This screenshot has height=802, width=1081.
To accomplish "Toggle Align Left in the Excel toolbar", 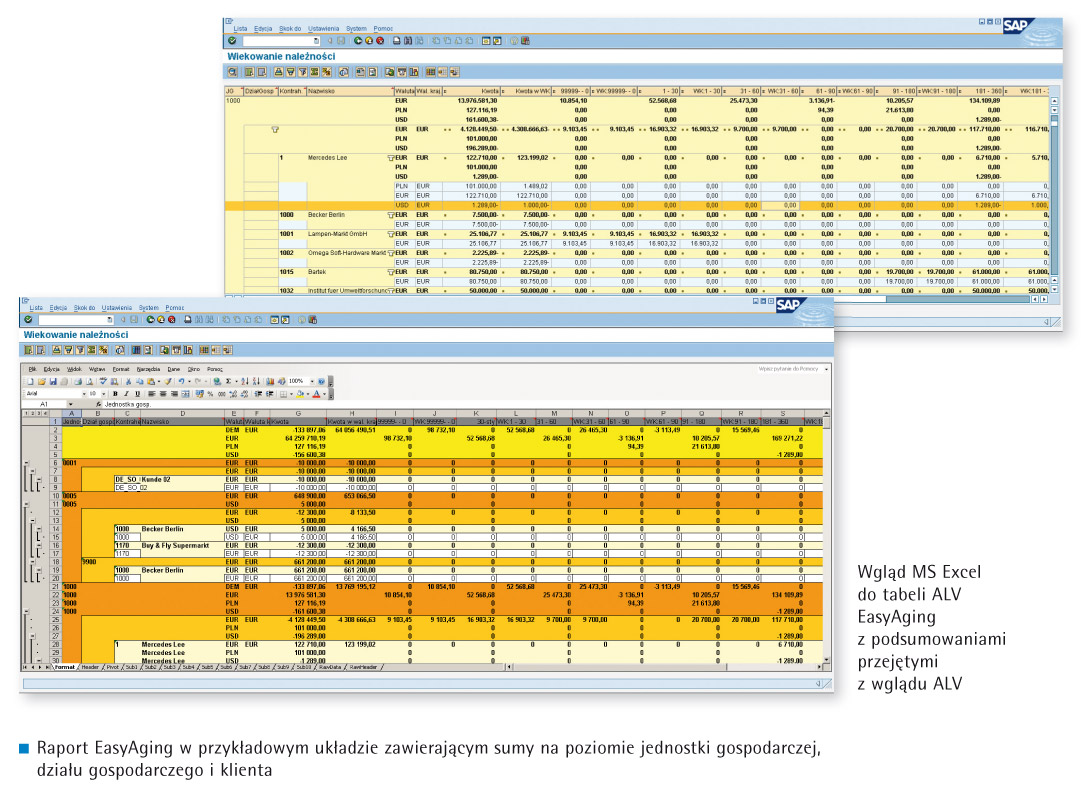I will tap(152, 394).
